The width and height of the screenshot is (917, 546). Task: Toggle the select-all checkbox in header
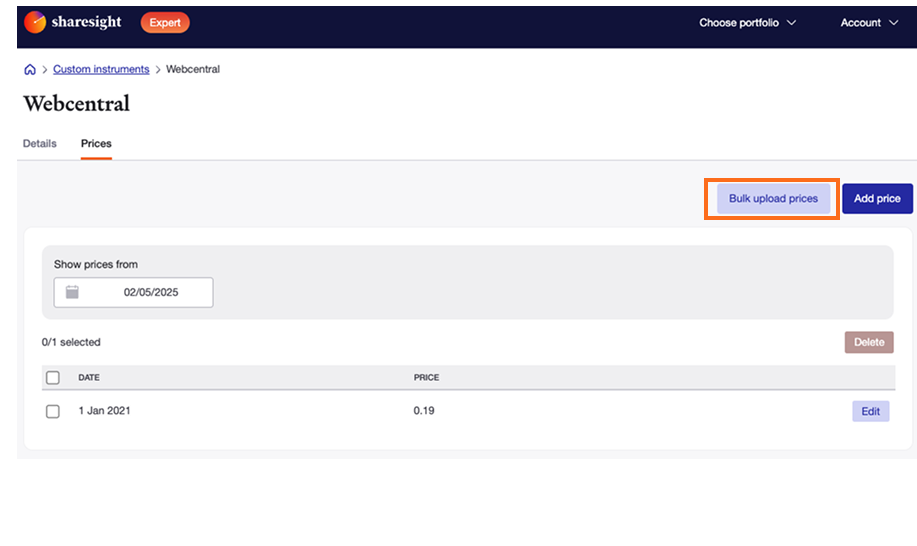coord(53,378)
